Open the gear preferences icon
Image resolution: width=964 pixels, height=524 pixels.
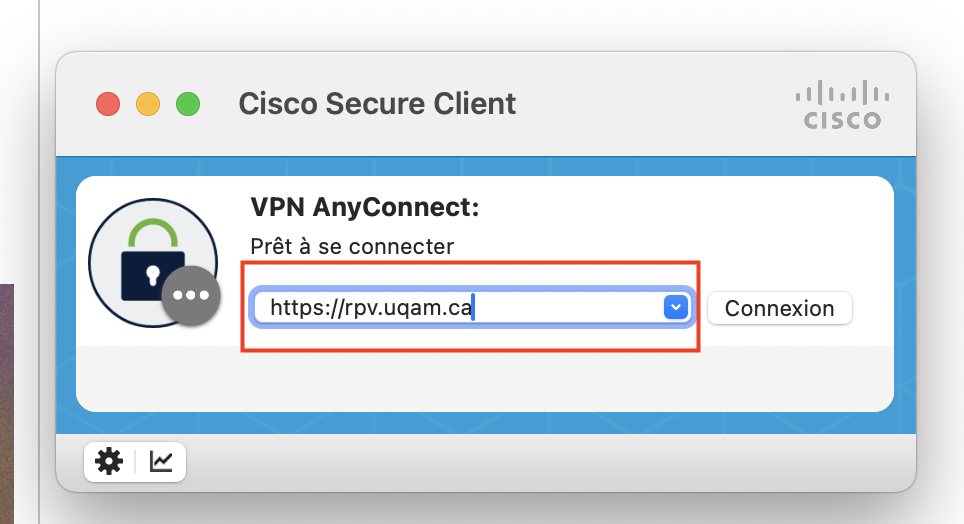point(109,461)
